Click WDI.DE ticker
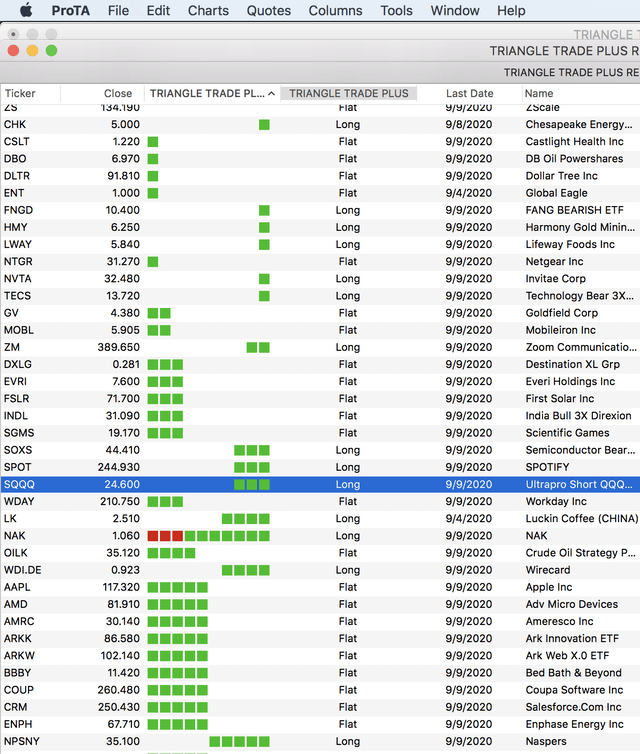Viewport: 640px width, 754px height. click(23, 570)
